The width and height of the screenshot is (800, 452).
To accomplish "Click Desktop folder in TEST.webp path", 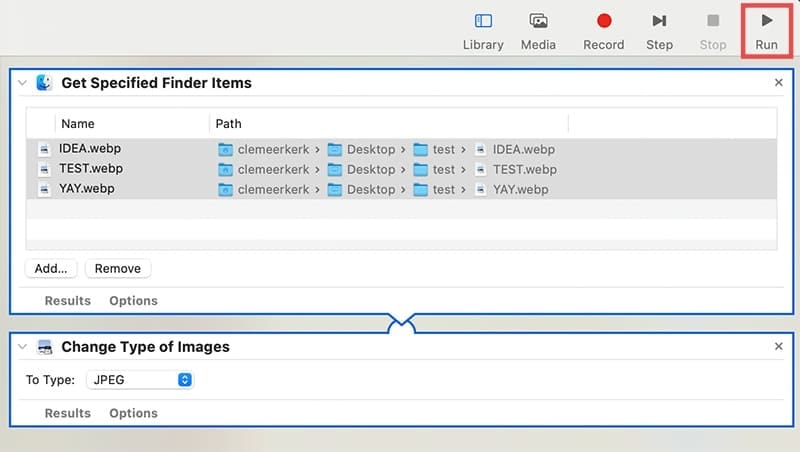I will click(361, 169).
